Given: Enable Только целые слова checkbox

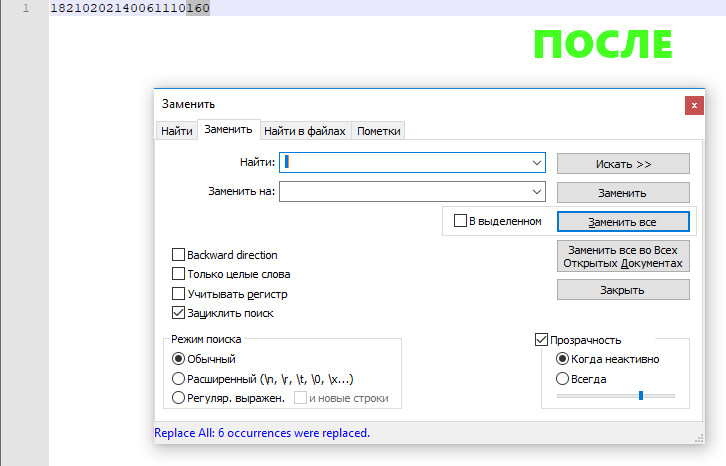Looking at the screenshot, I should click(x=179, y=274).
